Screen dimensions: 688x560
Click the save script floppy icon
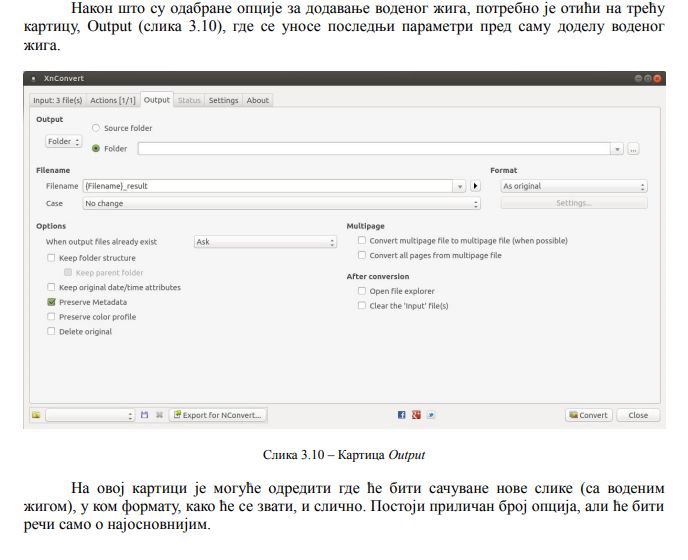click(x=145, y=415)
